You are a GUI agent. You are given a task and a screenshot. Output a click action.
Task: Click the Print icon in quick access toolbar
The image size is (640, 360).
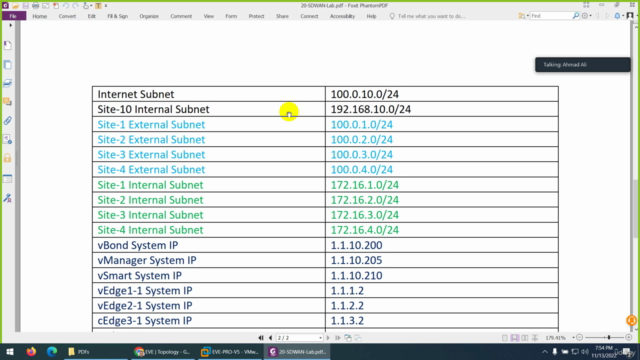36,6
